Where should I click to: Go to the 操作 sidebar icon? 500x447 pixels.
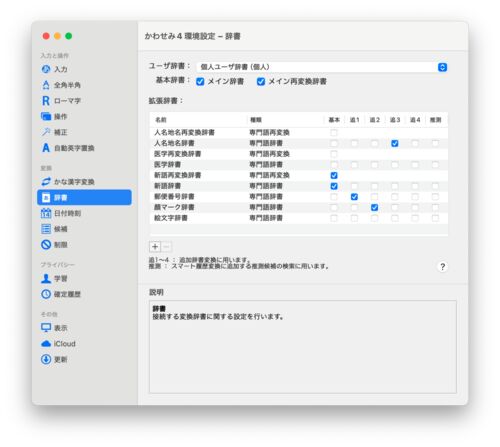(x=46, y=116)
